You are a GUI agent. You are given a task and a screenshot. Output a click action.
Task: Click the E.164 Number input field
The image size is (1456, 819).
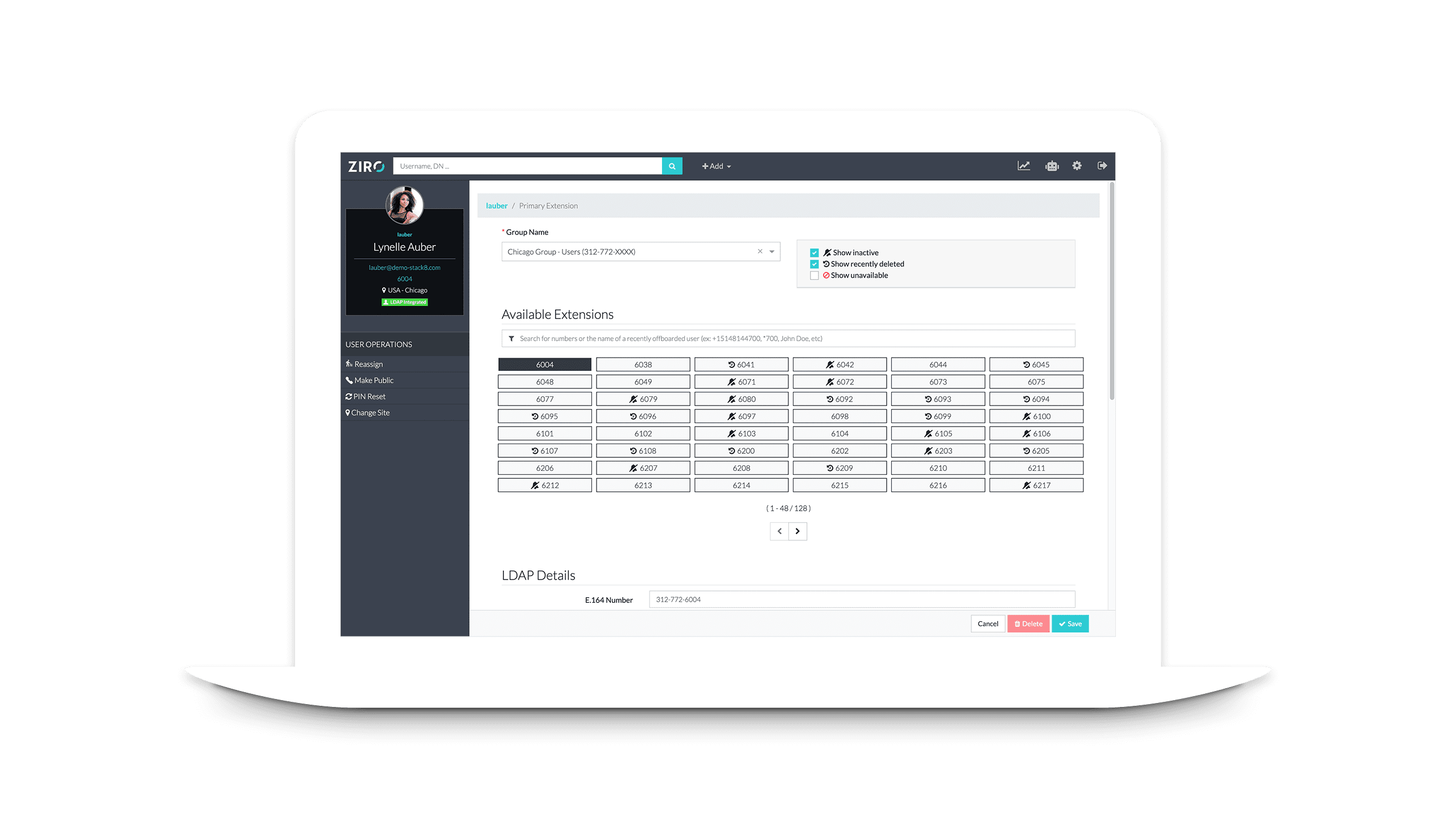click(x=861, y=599)
